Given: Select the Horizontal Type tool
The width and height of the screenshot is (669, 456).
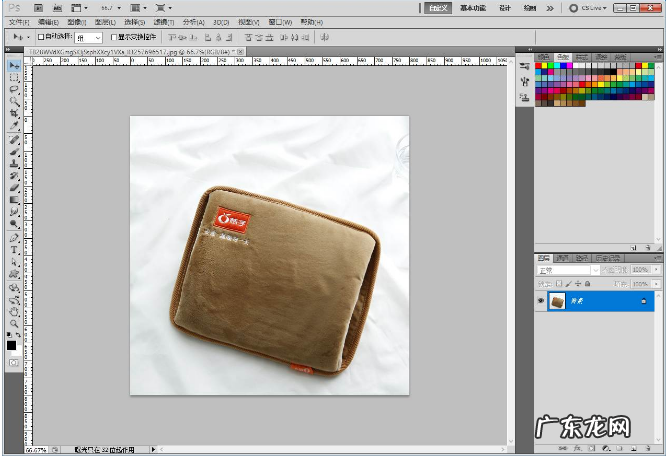Looking at the screenshot, I should pos(14,248).
